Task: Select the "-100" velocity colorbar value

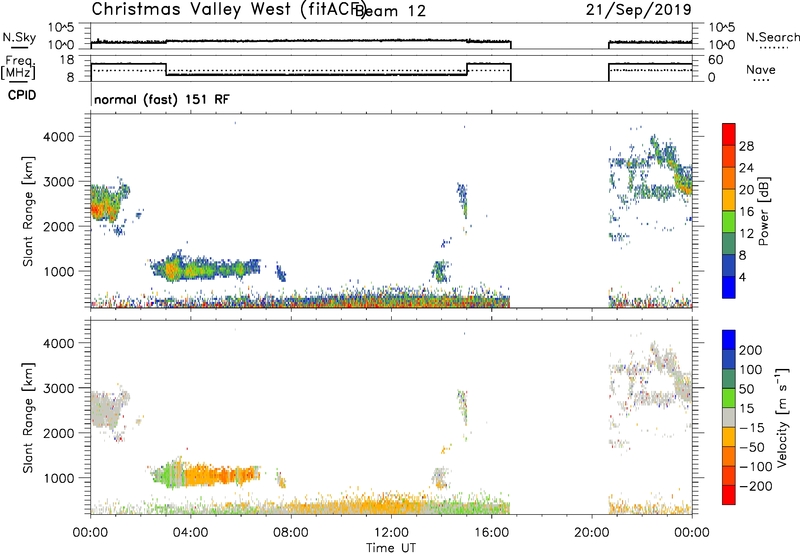Action: (756, 466)
